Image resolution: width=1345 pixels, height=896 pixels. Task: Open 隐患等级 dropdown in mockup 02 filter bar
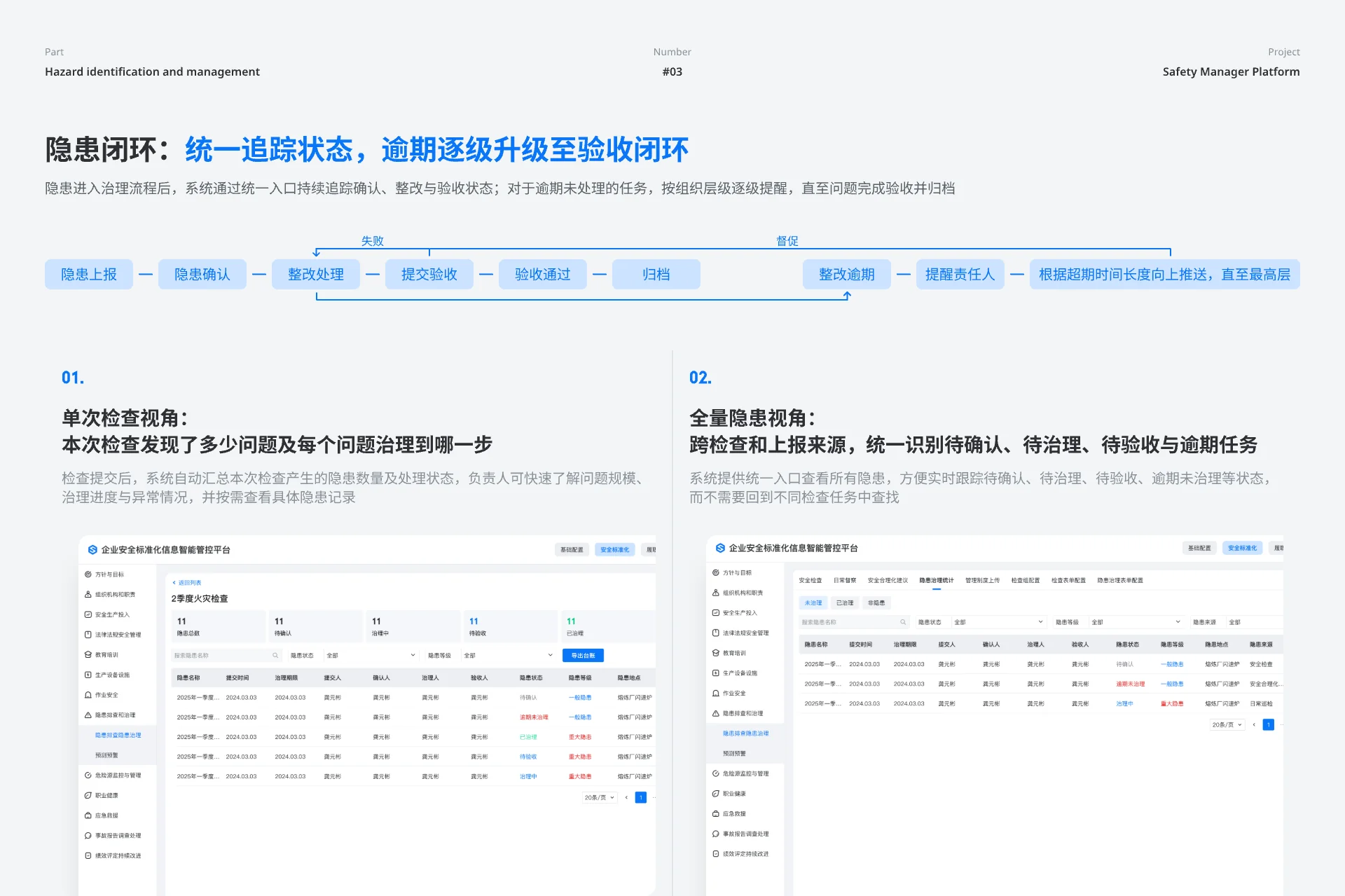(x=1136, y=622)
